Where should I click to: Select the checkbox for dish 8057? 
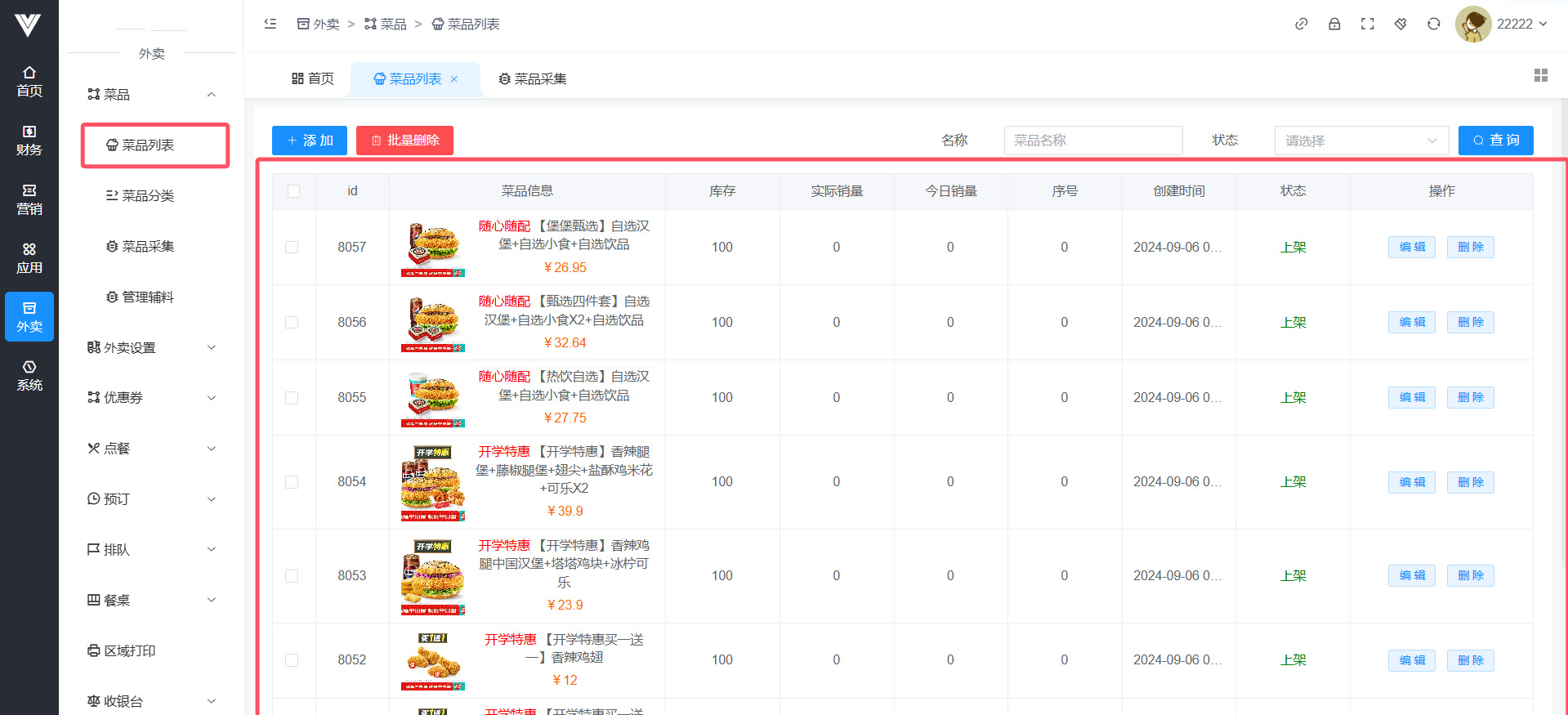292,247
